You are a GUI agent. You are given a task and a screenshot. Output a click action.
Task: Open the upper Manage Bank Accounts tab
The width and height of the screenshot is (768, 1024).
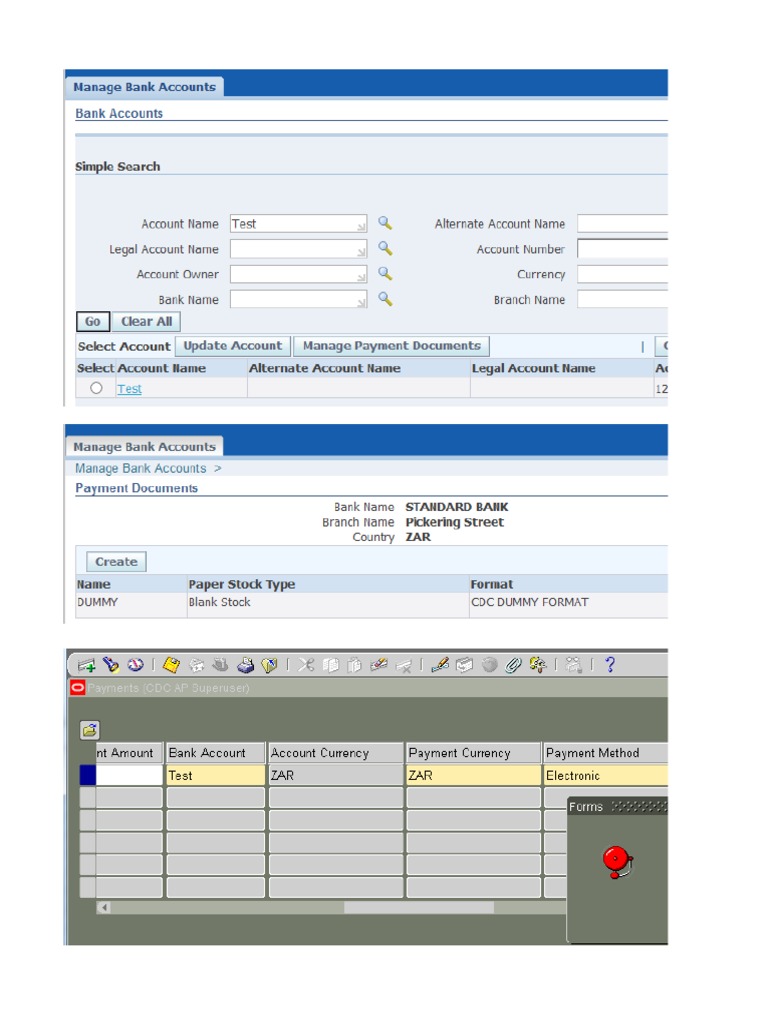point(144,87)
